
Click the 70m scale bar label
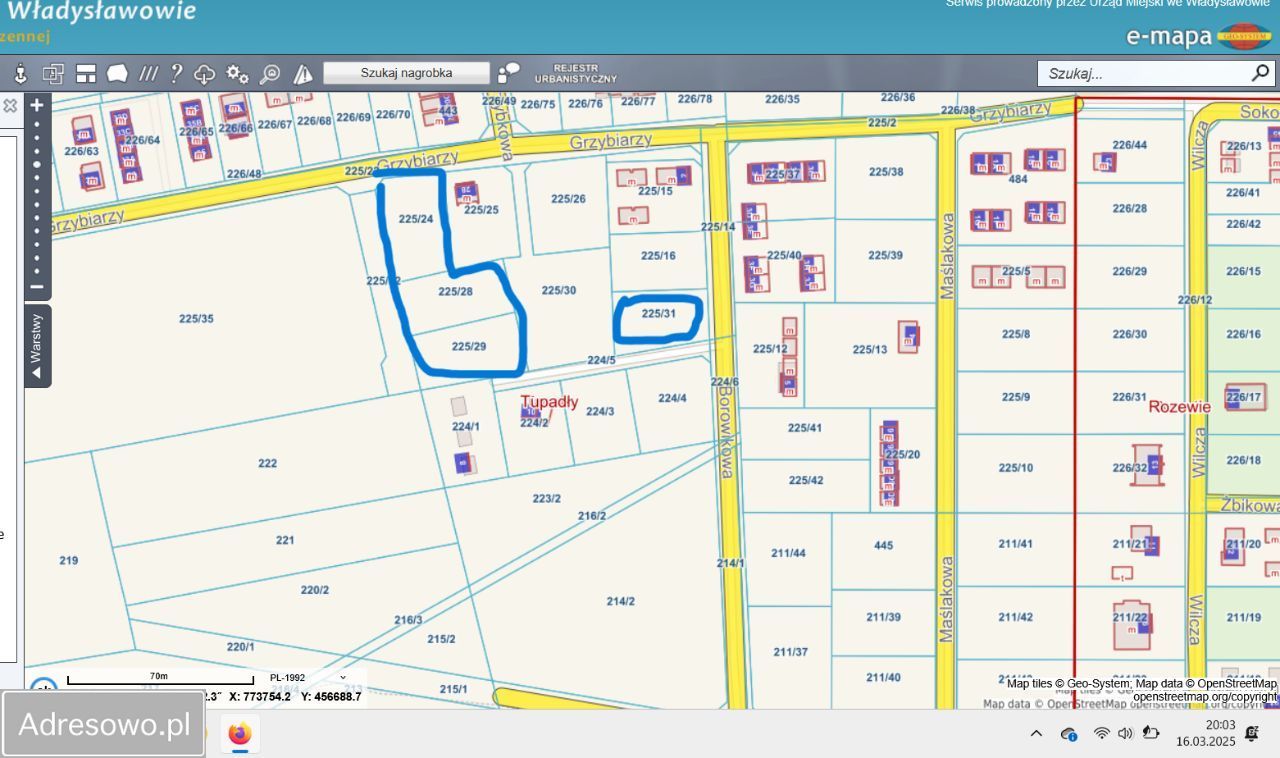pyautogui.click(x=159, y=676)
